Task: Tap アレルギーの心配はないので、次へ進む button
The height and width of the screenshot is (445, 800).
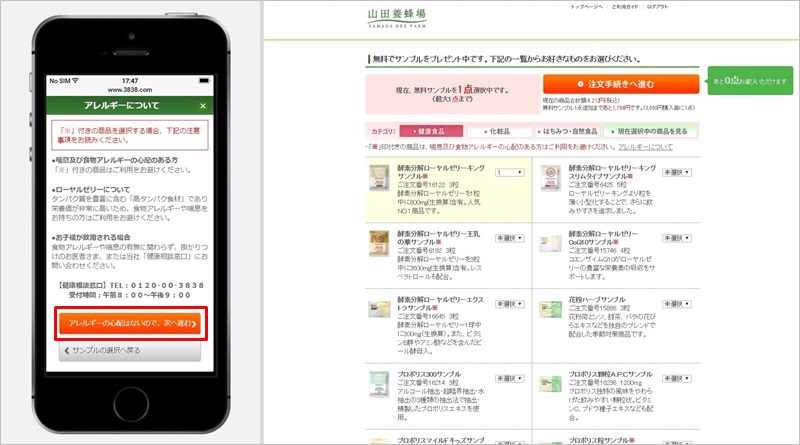Action: pyautogui.click(x=133, y=323)
